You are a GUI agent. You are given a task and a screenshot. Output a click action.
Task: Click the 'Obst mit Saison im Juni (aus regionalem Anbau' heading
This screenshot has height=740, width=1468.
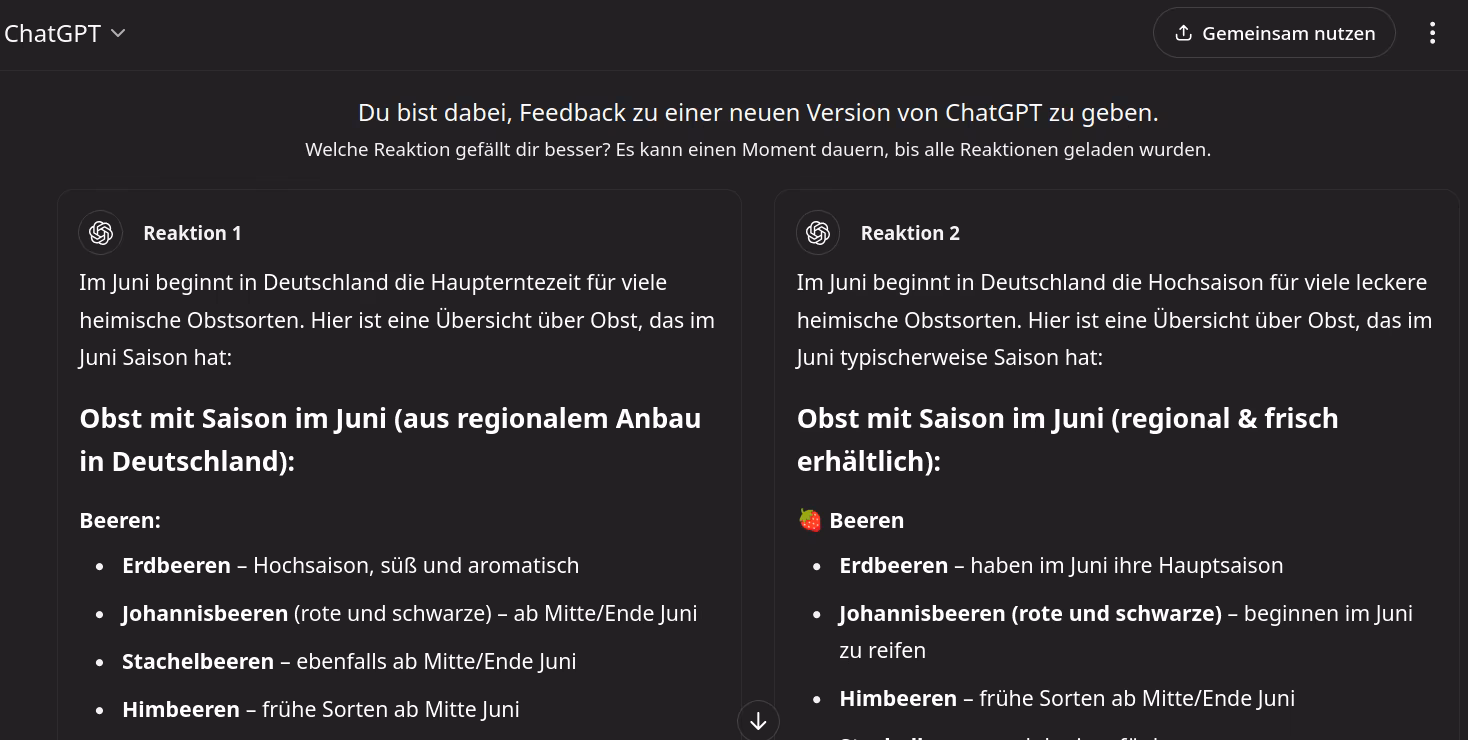tap(390, 418)
